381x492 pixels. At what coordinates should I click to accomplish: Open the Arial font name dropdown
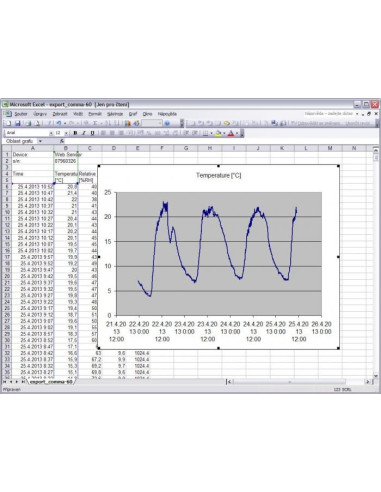51,133
